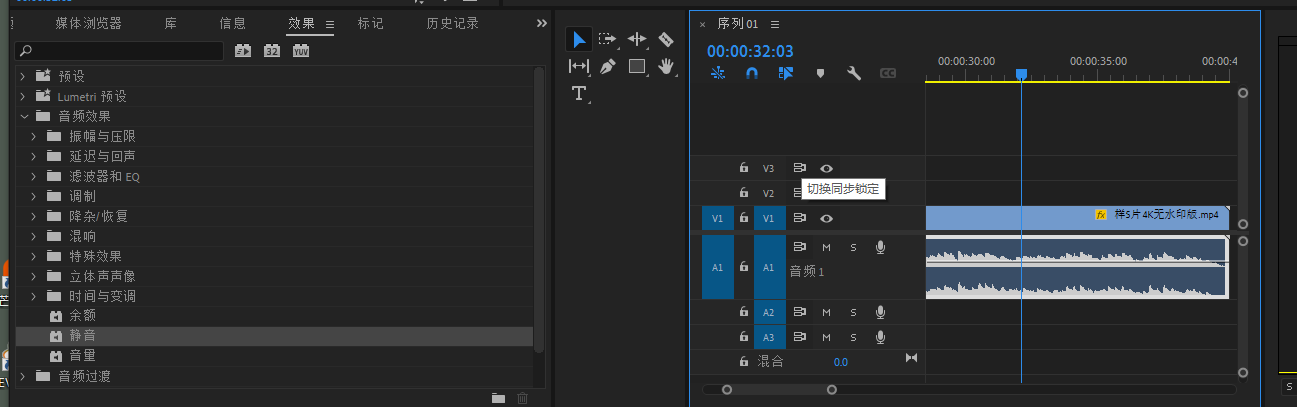This screenshot has width=1297, height=407.
Task: Select the Razor tool
Action: [666, 39]
